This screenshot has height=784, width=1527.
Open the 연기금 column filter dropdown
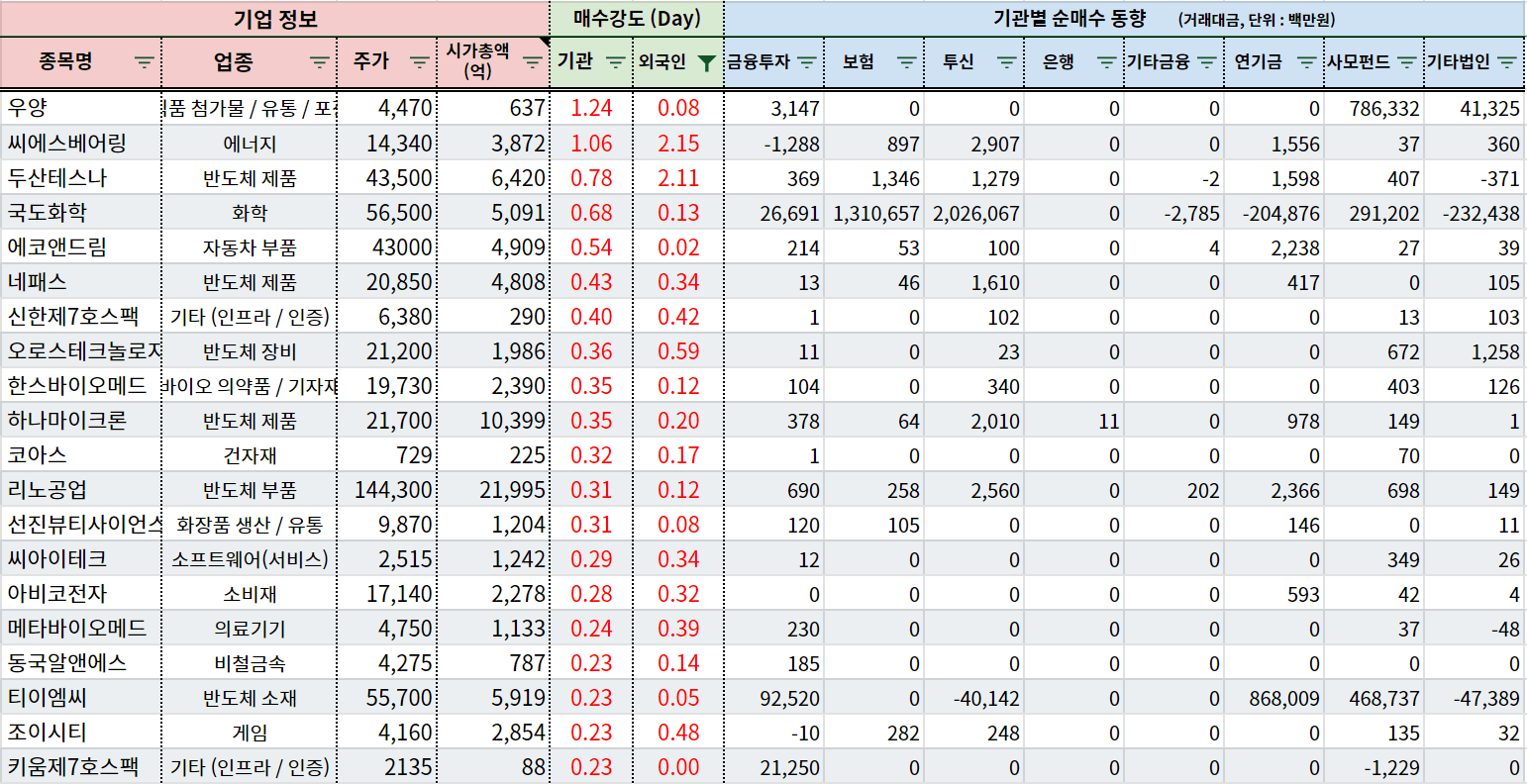1307,61
